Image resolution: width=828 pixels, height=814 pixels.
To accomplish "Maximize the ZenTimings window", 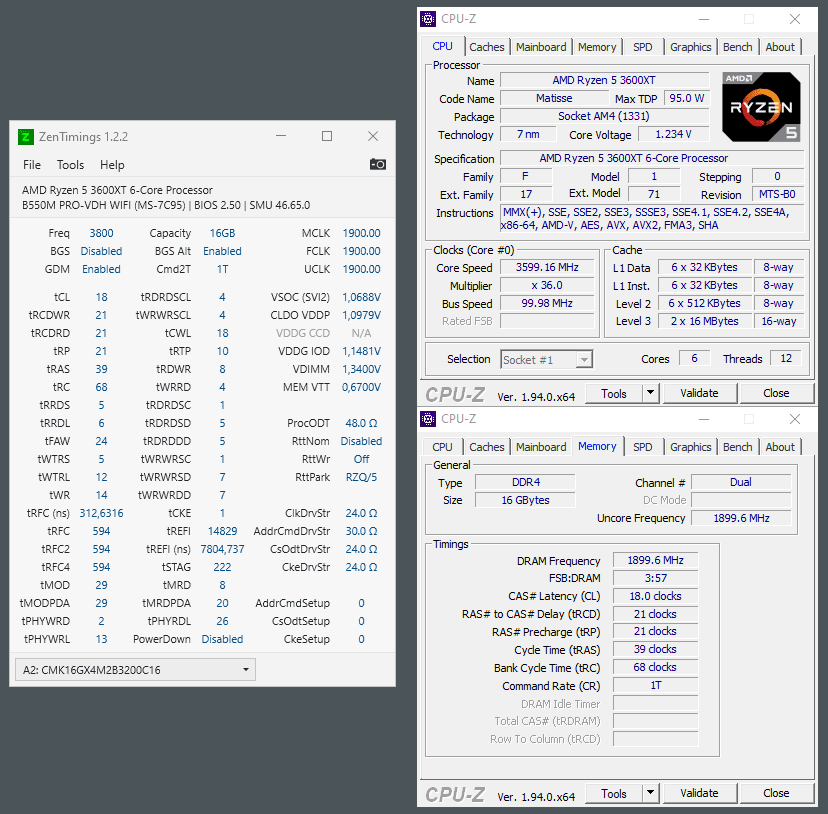I will point(327,136).
